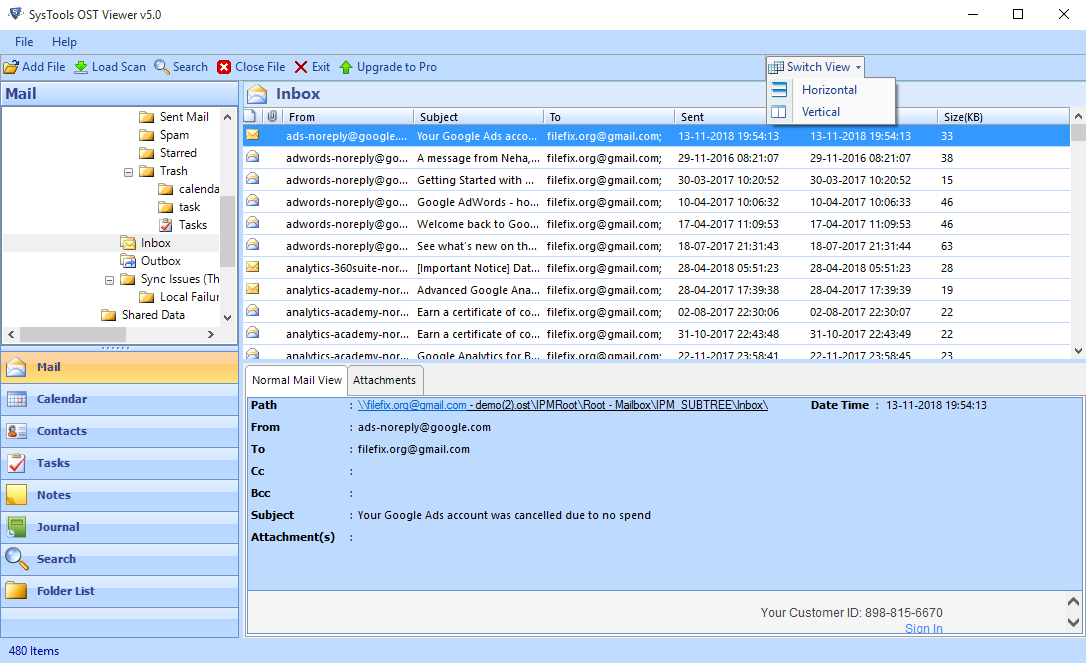
Task: Click the Close File red icon
Action: click(x=225, y=67)
